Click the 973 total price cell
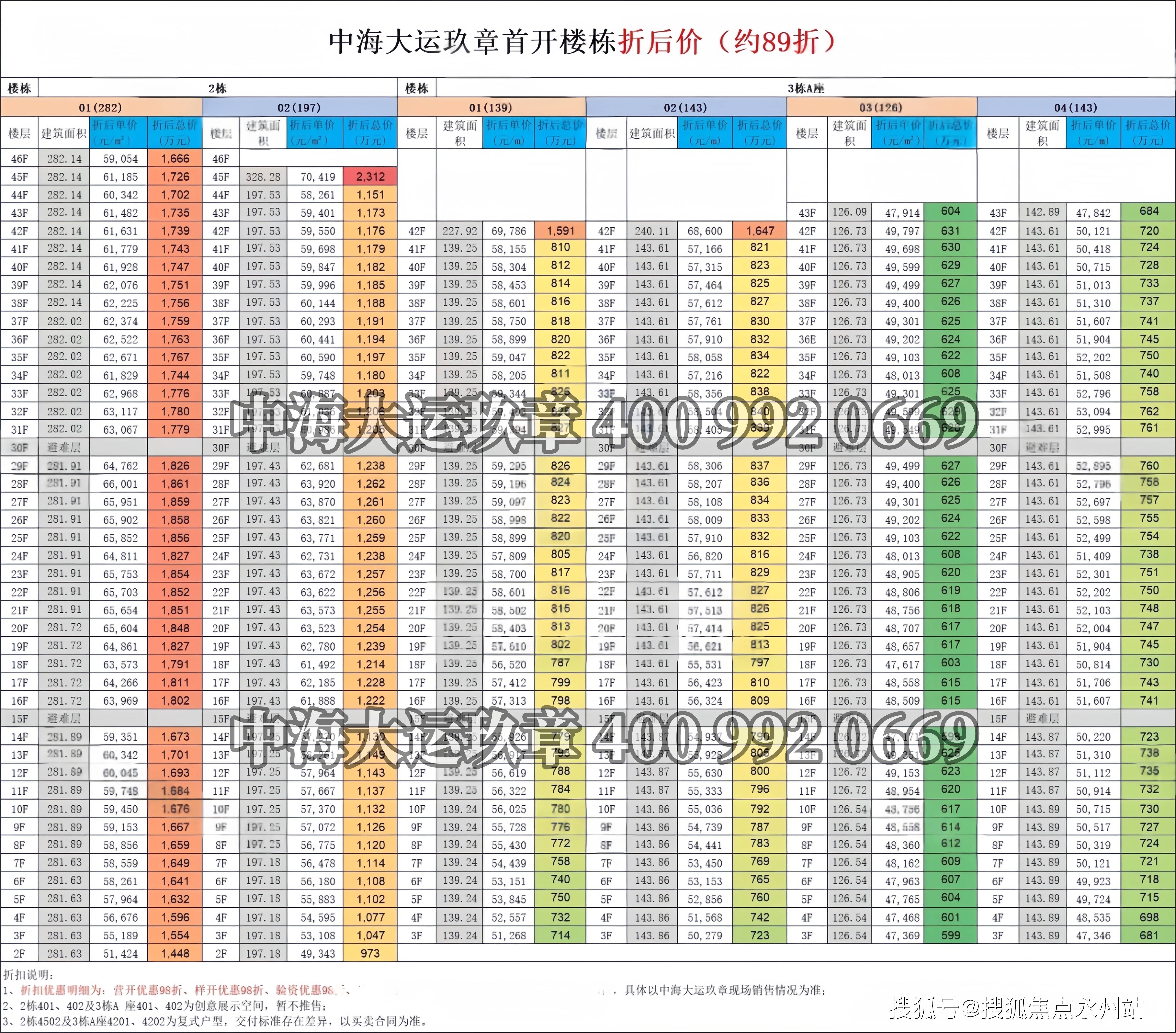 (x=370, y=954)
